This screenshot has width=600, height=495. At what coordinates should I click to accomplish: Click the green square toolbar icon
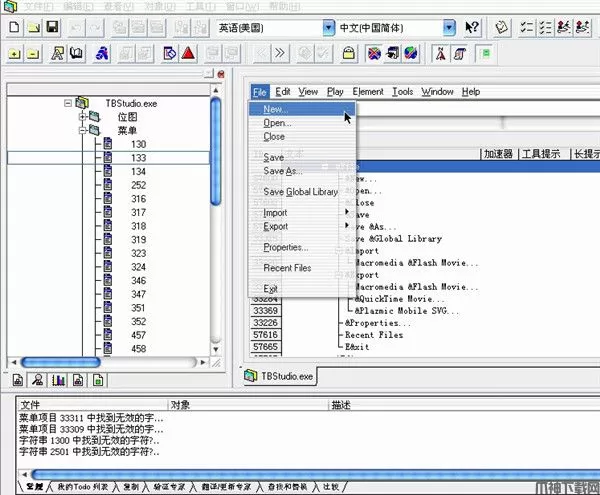tap(486, 52)
